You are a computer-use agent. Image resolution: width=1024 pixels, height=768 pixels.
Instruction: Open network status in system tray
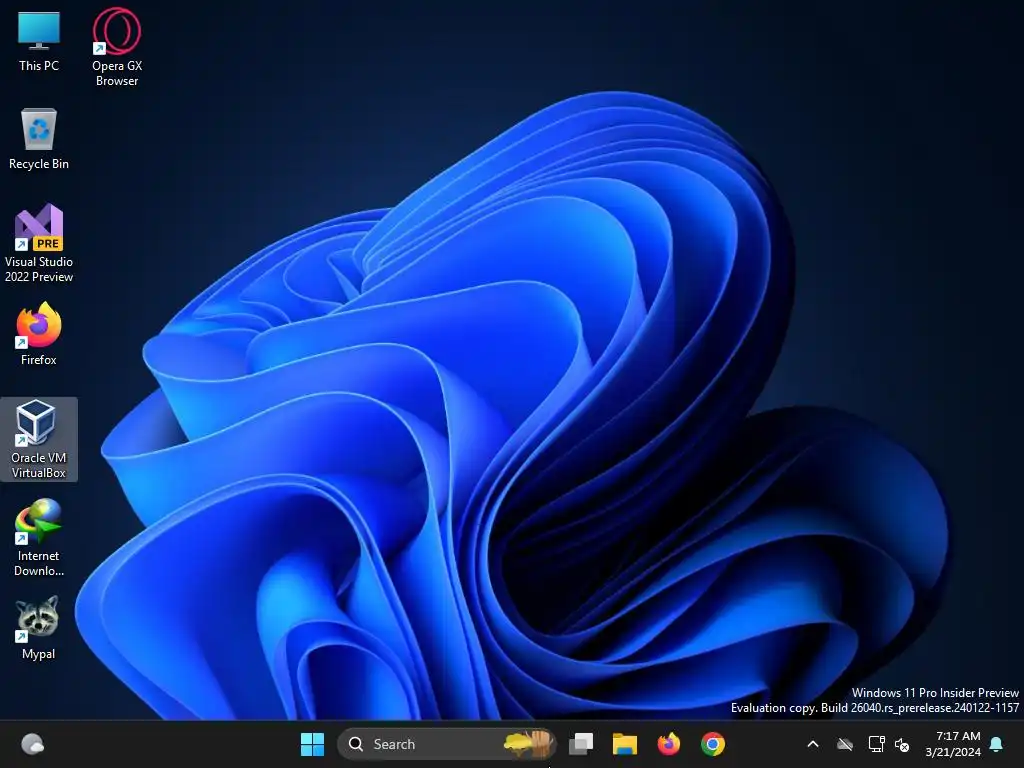point(876,744)
